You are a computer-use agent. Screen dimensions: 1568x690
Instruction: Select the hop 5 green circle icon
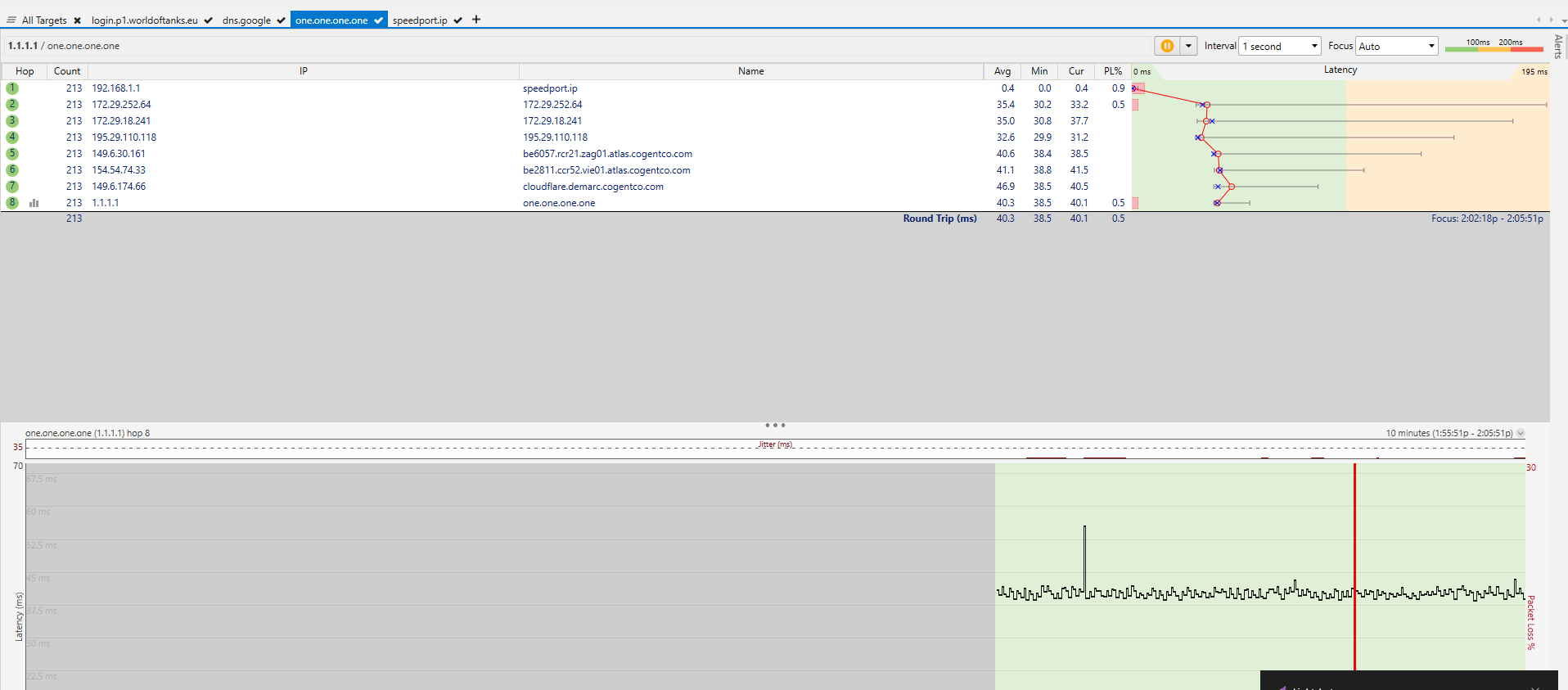point(12,154)
